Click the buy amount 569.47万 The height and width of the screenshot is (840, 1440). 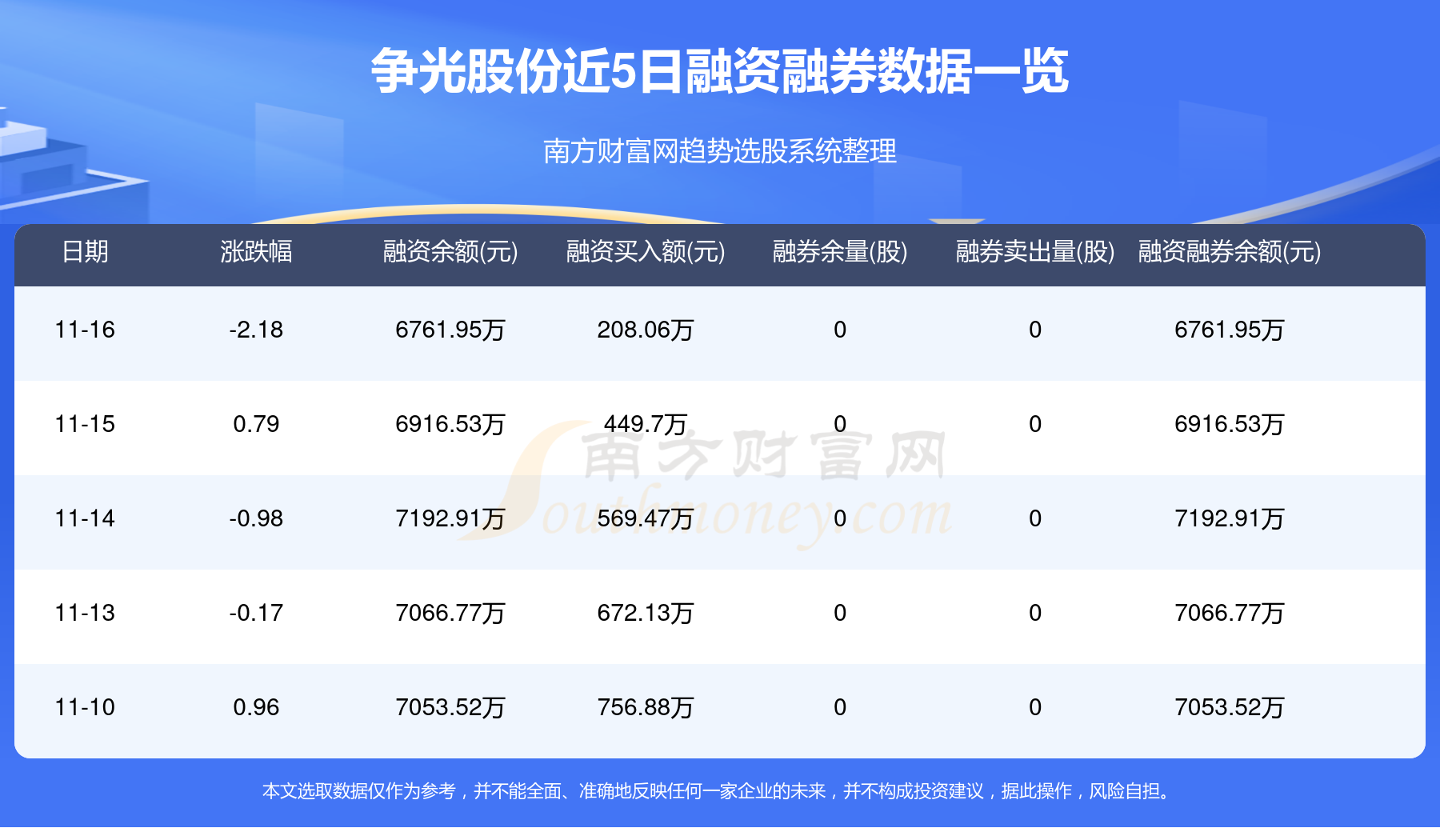pos(646,518)
